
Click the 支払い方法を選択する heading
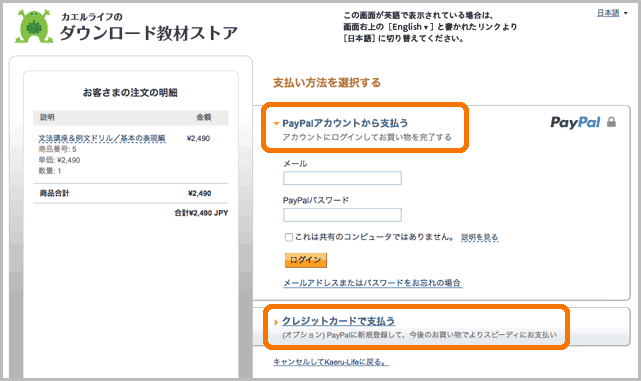pos(327,83)
